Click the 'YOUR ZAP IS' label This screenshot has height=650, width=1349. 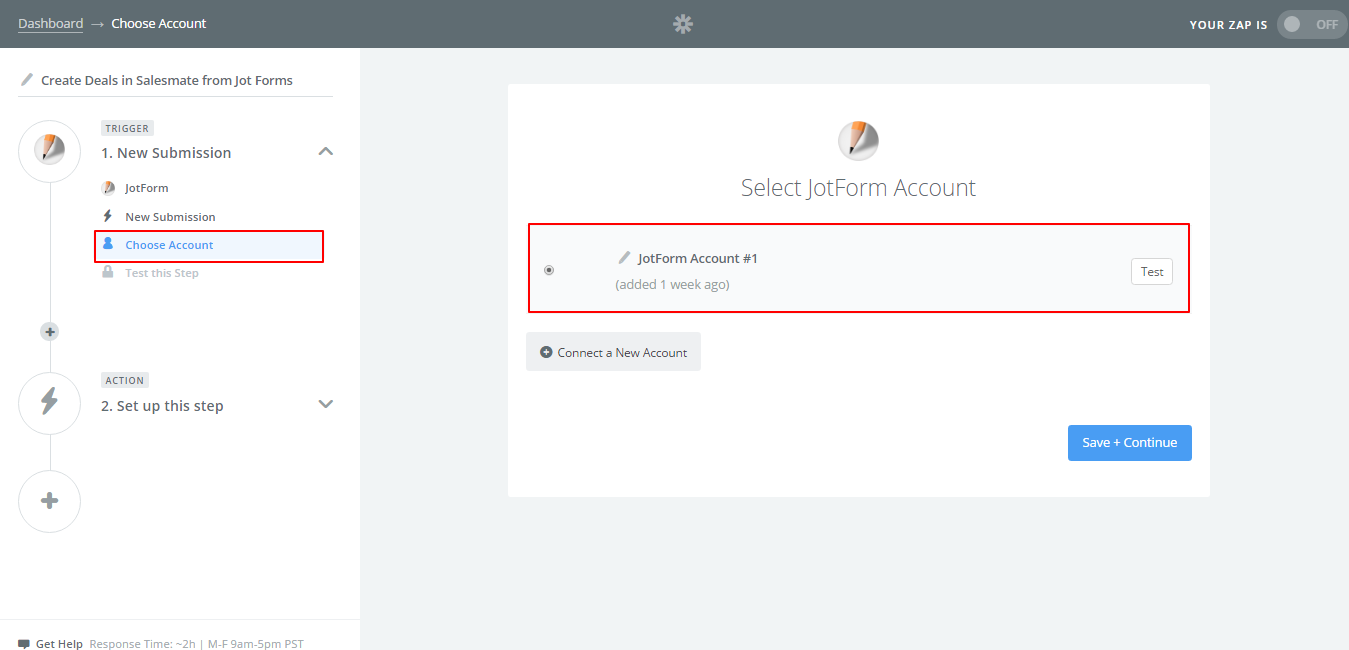pyautogui.click(x=1228, y=25)
